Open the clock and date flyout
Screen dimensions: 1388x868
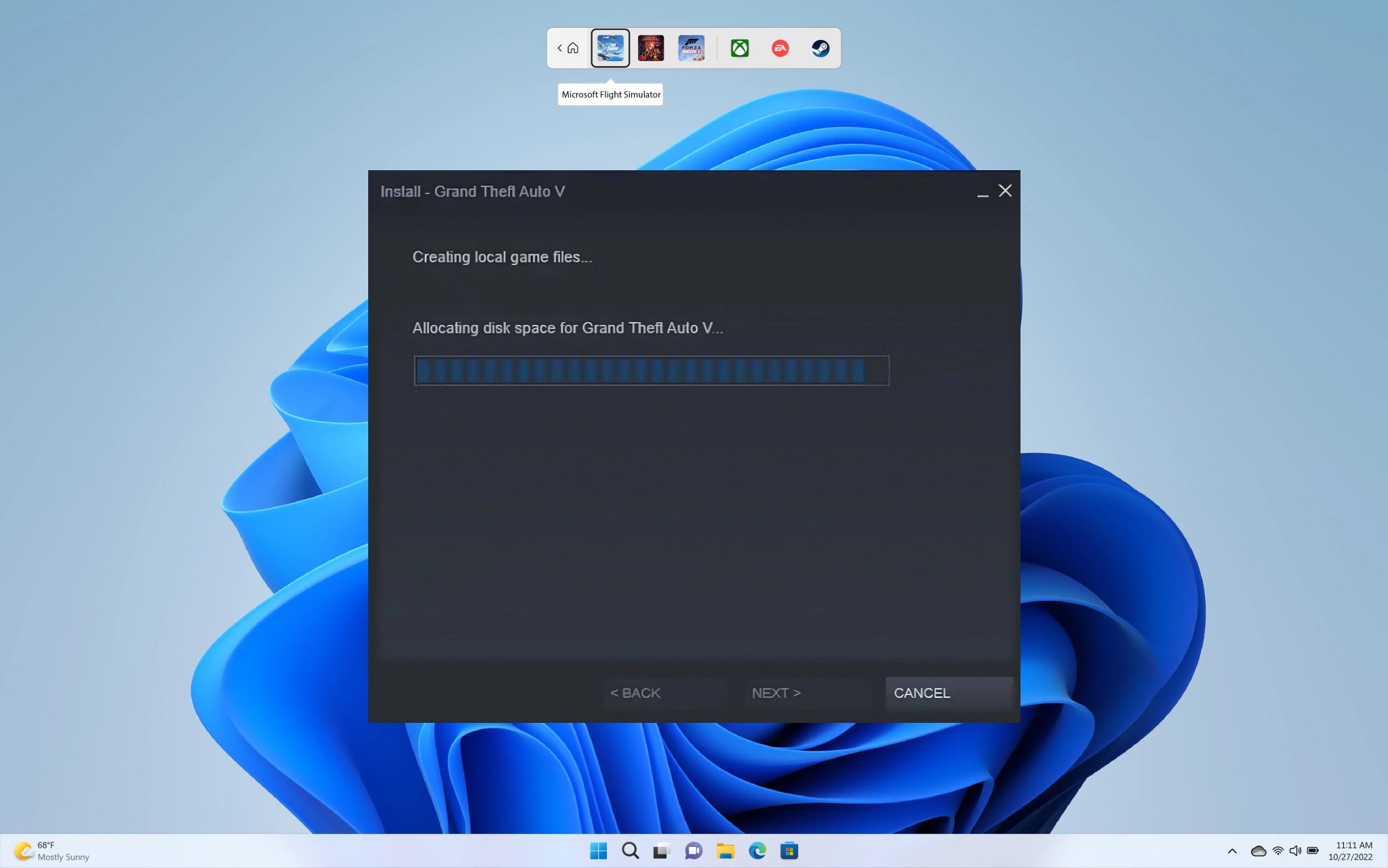pyautogui.click(x=1350, y=851)
